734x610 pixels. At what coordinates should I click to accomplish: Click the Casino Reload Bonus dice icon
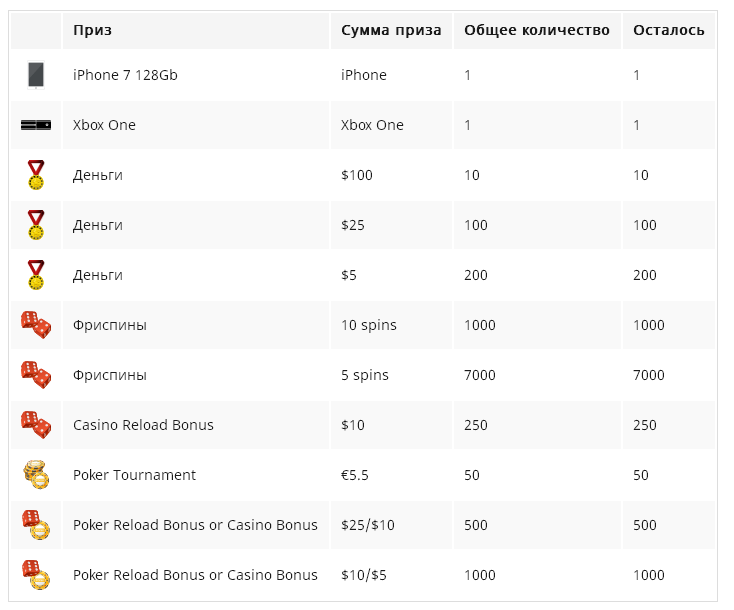pos(36,425)
